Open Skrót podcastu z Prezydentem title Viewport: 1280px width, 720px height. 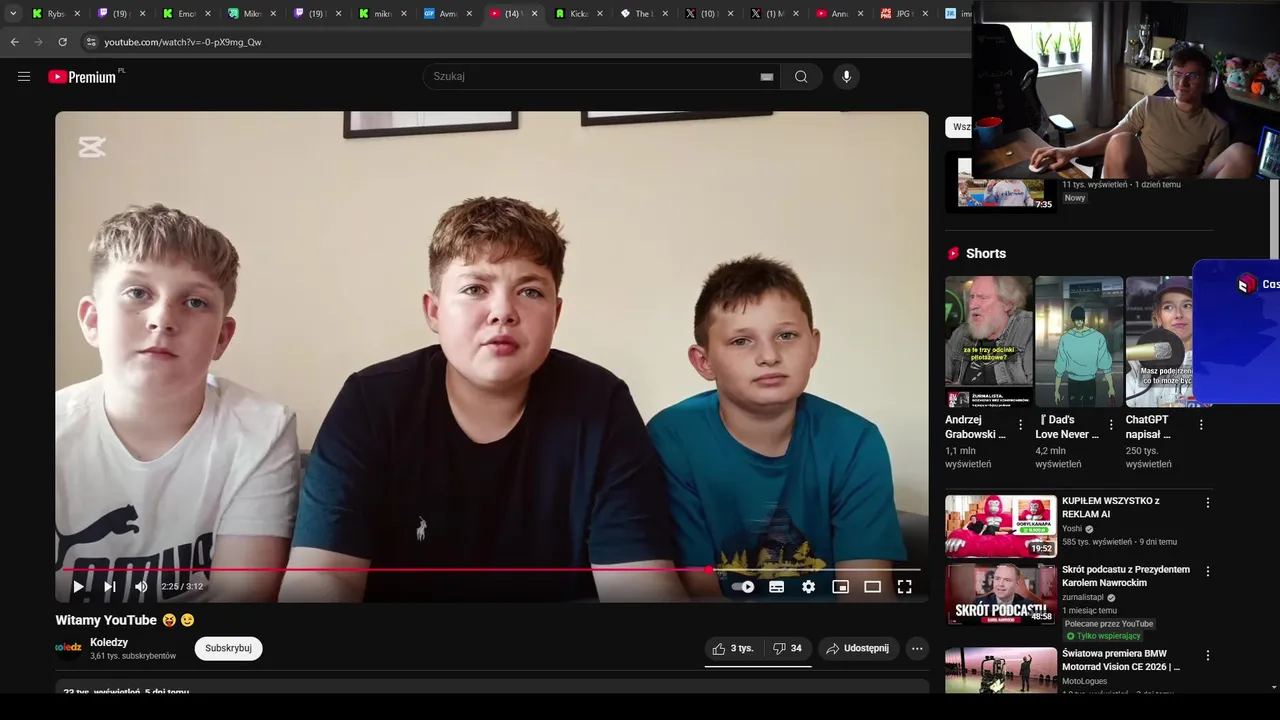coord(1126,576)
